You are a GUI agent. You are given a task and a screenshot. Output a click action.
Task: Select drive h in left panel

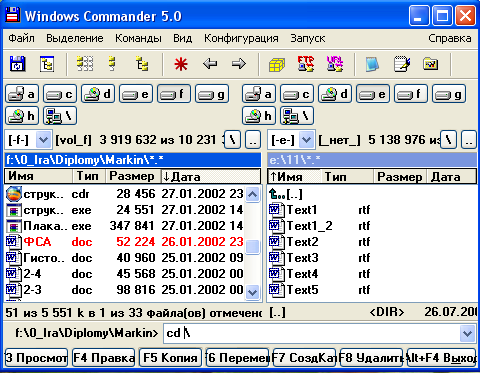(22, 116)
